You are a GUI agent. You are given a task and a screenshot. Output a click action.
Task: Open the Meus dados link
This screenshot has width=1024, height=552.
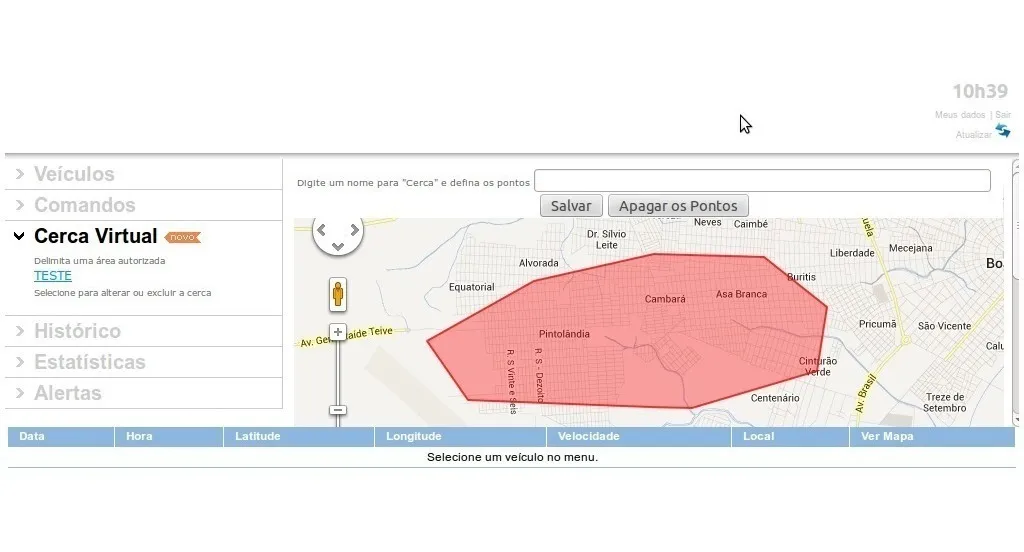(x=959, y=114)
